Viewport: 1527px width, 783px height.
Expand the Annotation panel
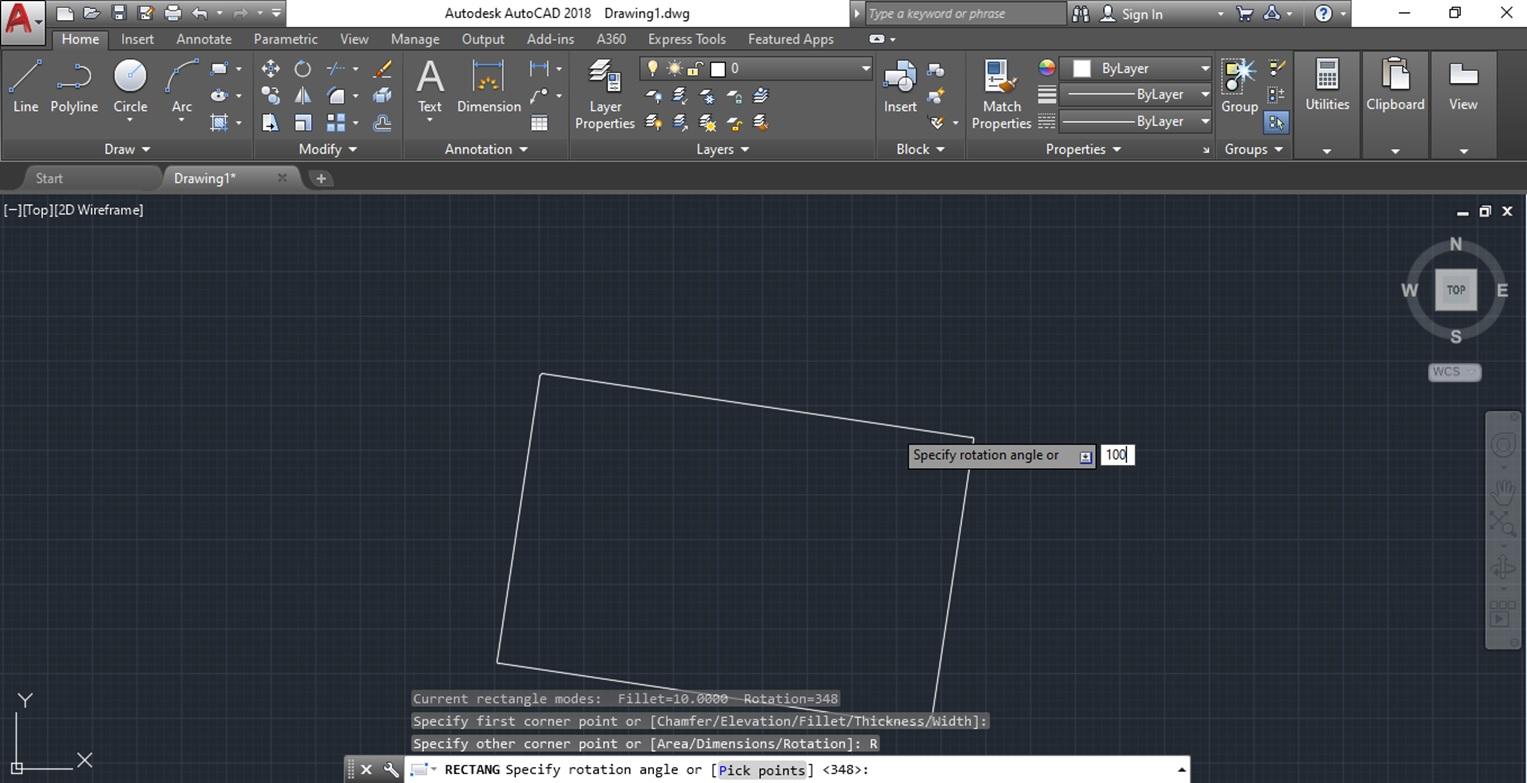[x=486, y=149]
